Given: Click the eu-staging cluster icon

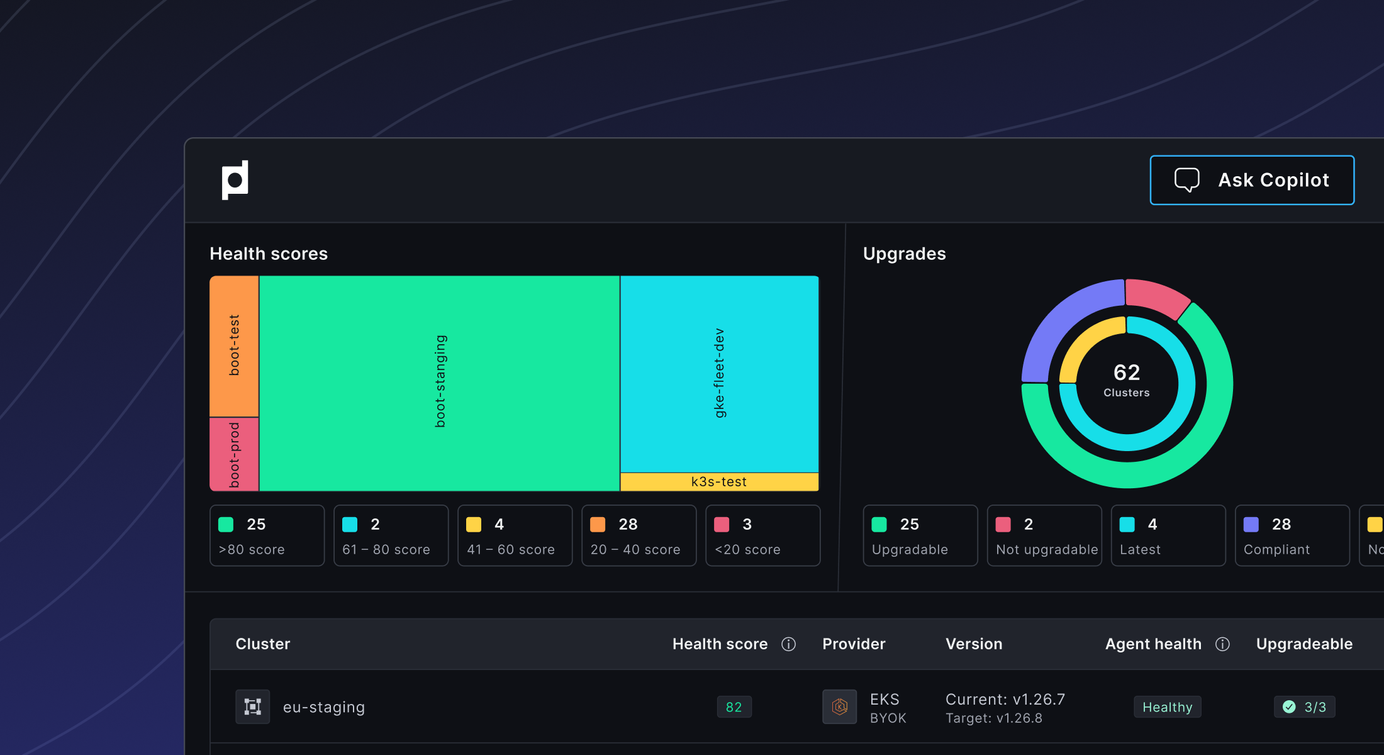Looking at the screenshot, I should pos(252,707).
